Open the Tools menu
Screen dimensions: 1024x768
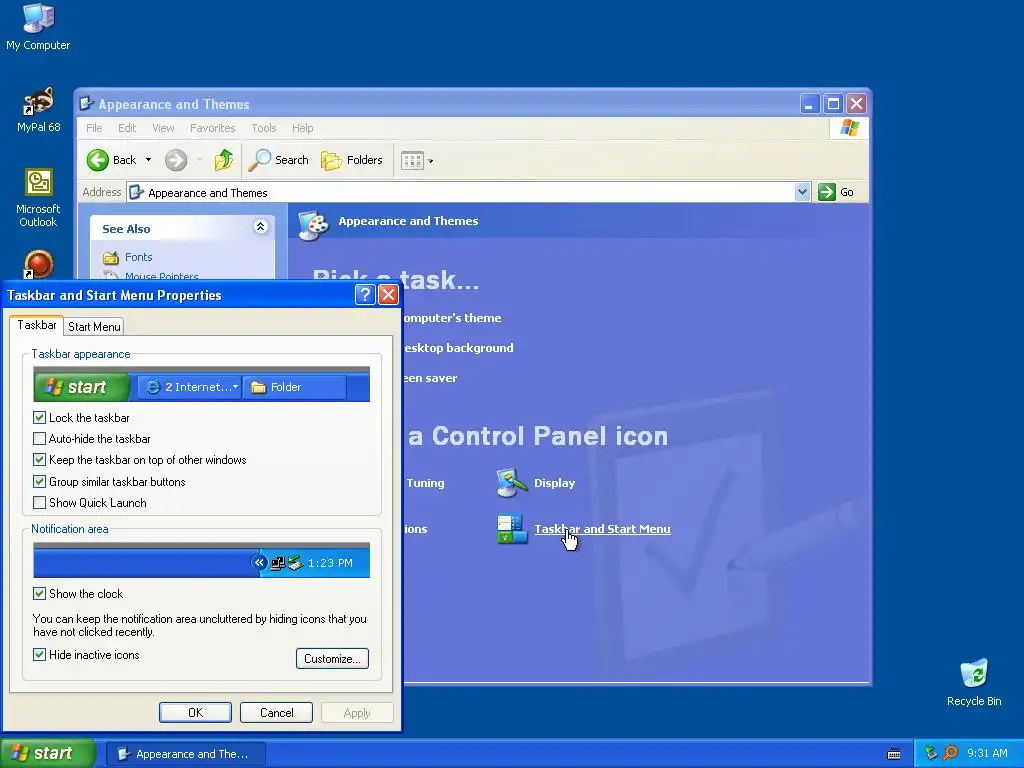[x=264, y=128]
